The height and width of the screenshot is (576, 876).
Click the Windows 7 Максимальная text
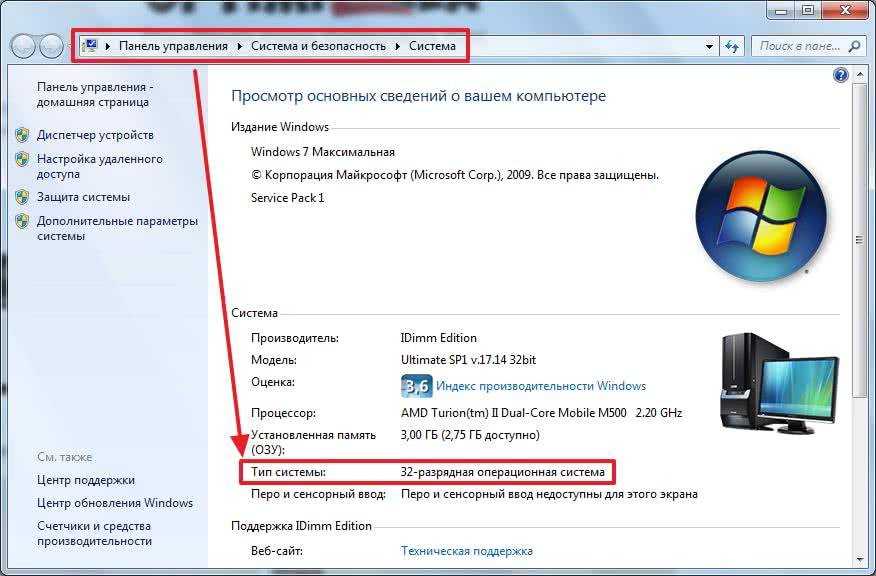pyautogui.click(x=323, y=152)
